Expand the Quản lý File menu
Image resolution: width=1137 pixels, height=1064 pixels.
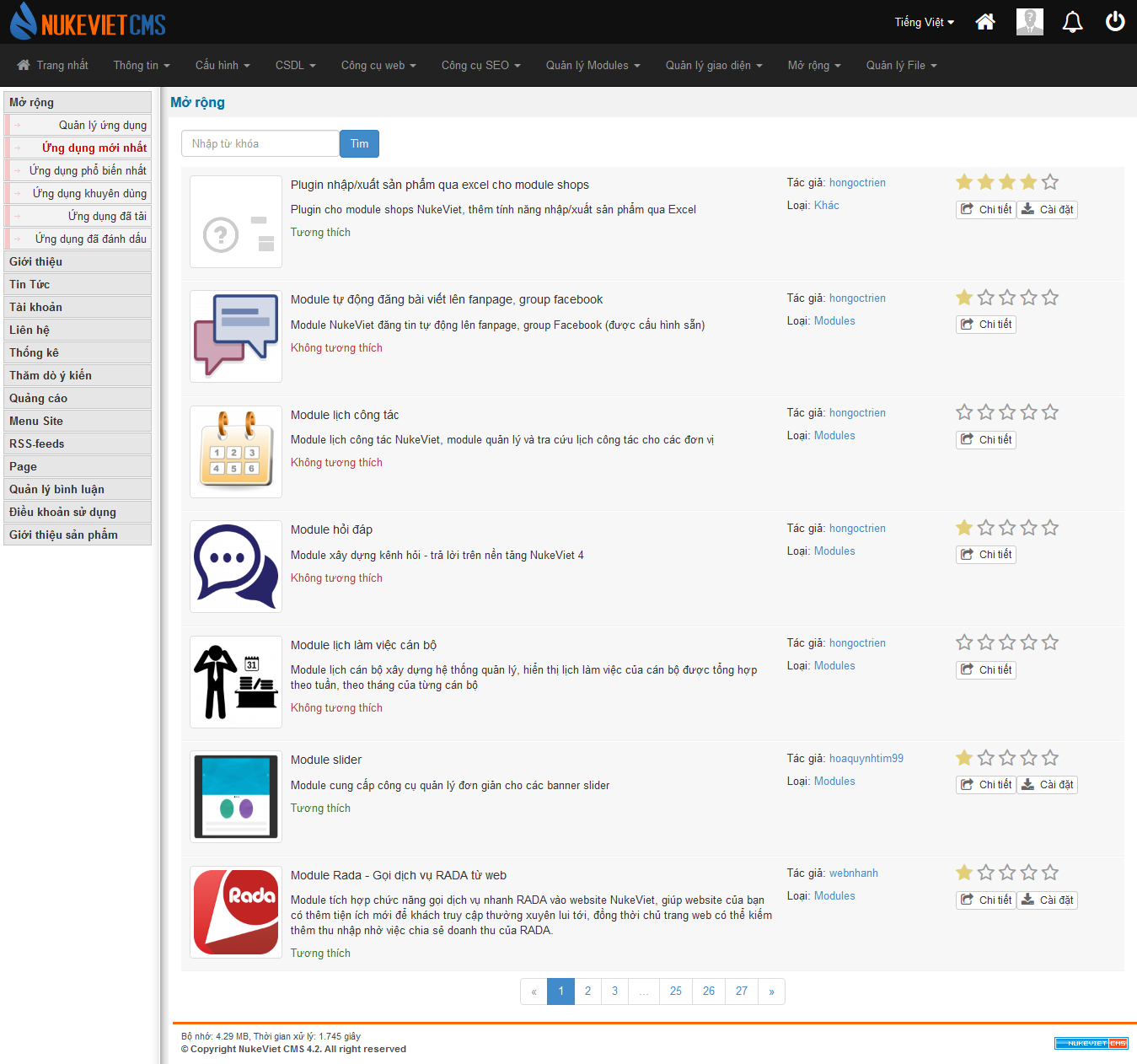point(902,65)
